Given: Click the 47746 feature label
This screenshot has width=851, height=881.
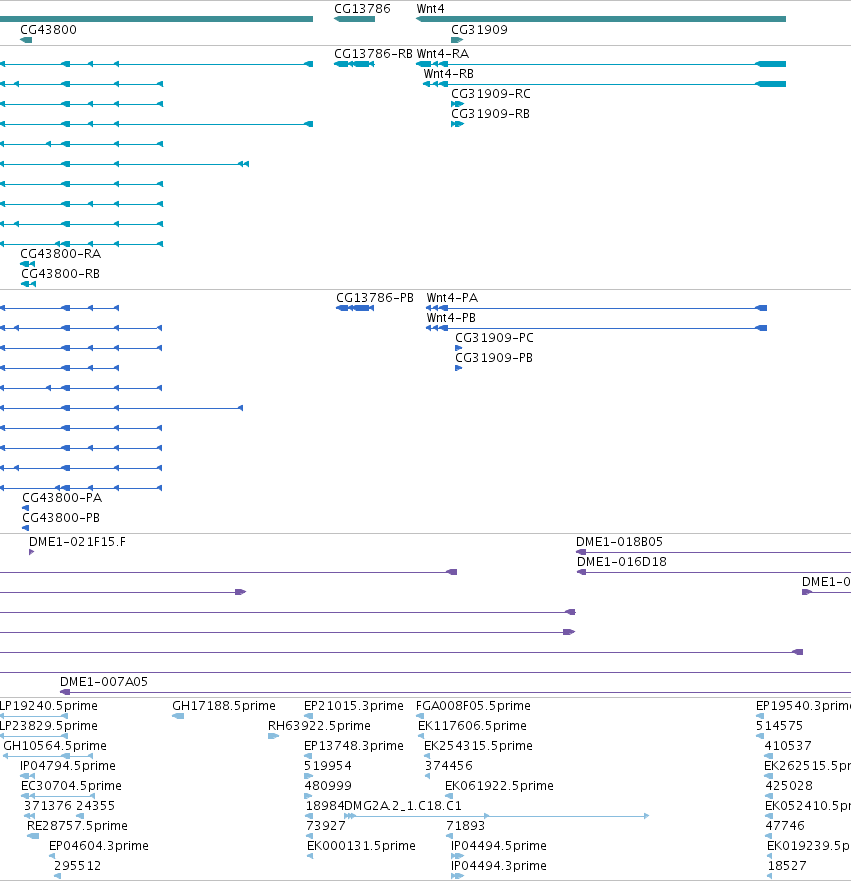Looking at the screenshot, I should 785,826.
